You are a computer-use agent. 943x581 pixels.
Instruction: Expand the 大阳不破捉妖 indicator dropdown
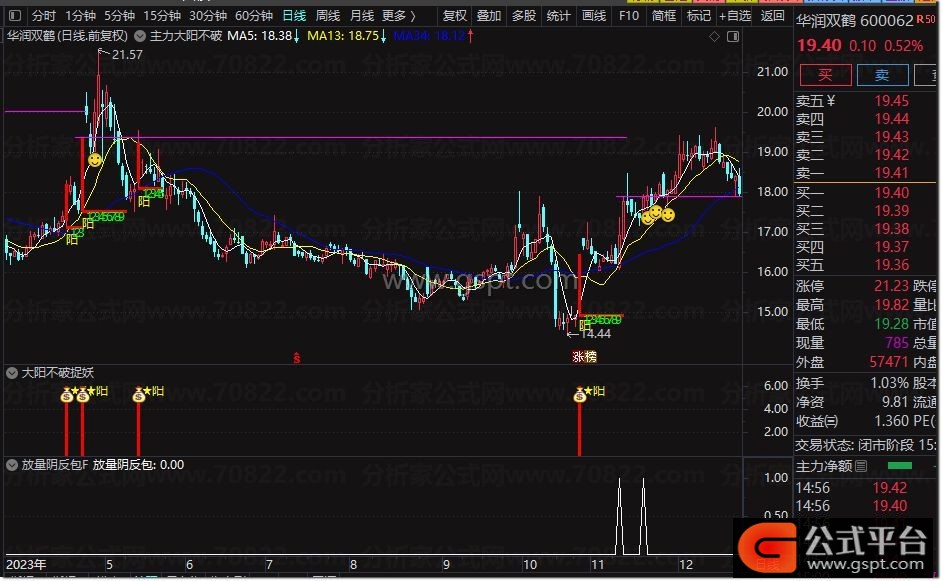pyautogui.click(x=11, y=373)
